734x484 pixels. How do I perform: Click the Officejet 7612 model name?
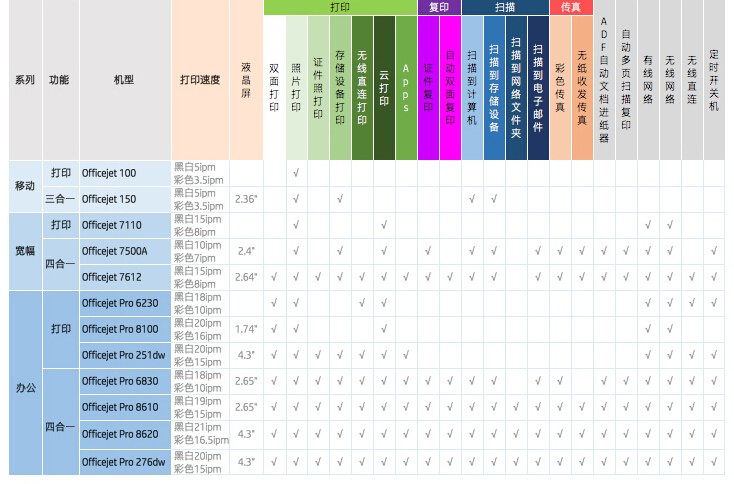pos(112,278)
